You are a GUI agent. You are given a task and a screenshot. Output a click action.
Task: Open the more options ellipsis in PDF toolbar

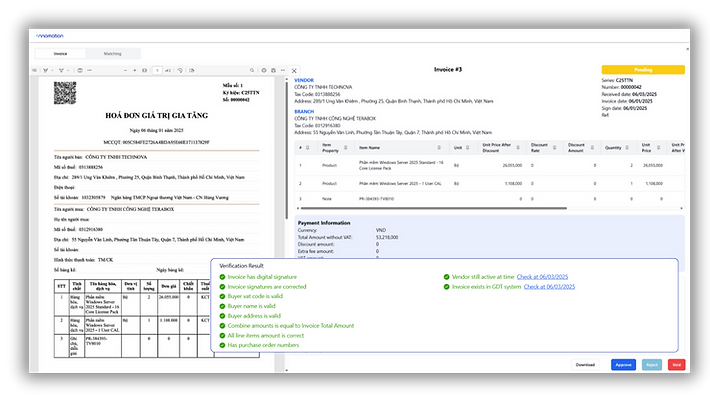point(283,70)
